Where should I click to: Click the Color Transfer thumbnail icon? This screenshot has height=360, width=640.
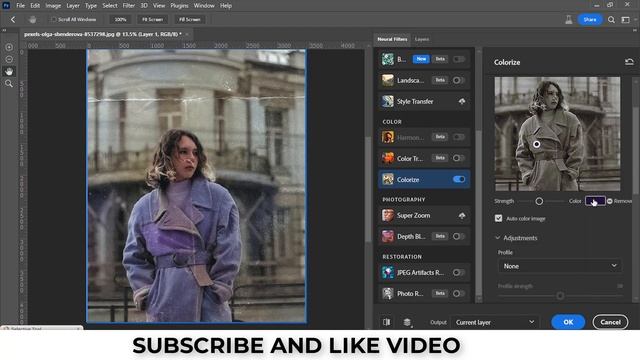click(x=387, y=158)
